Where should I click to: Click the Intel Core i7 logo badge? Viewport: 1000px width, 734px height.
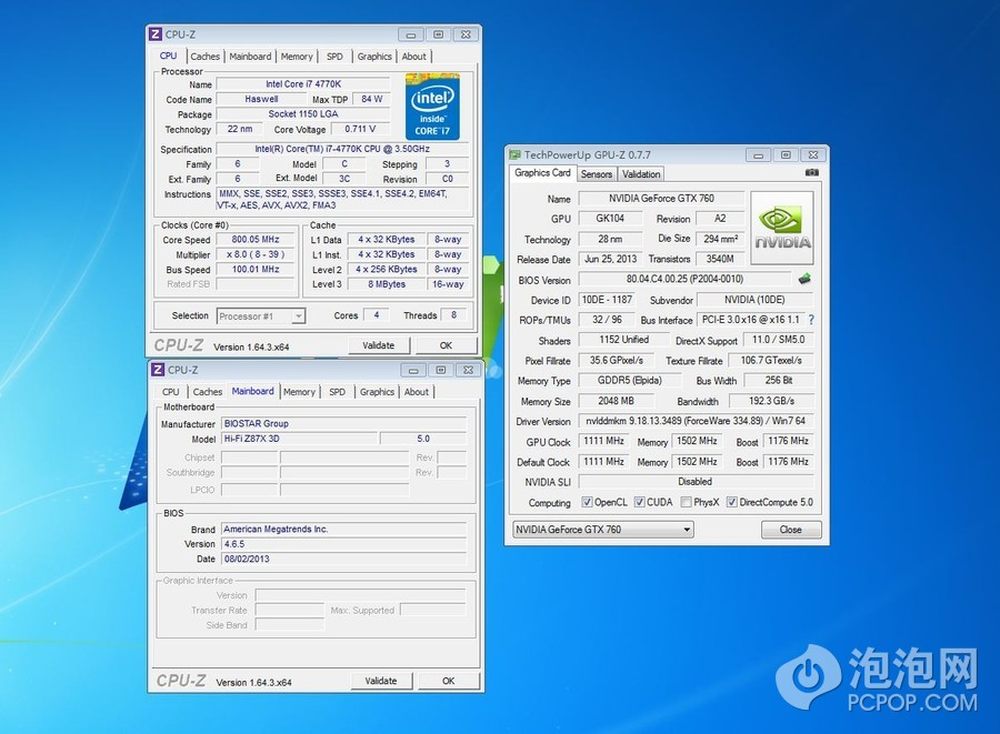(432, 106)
